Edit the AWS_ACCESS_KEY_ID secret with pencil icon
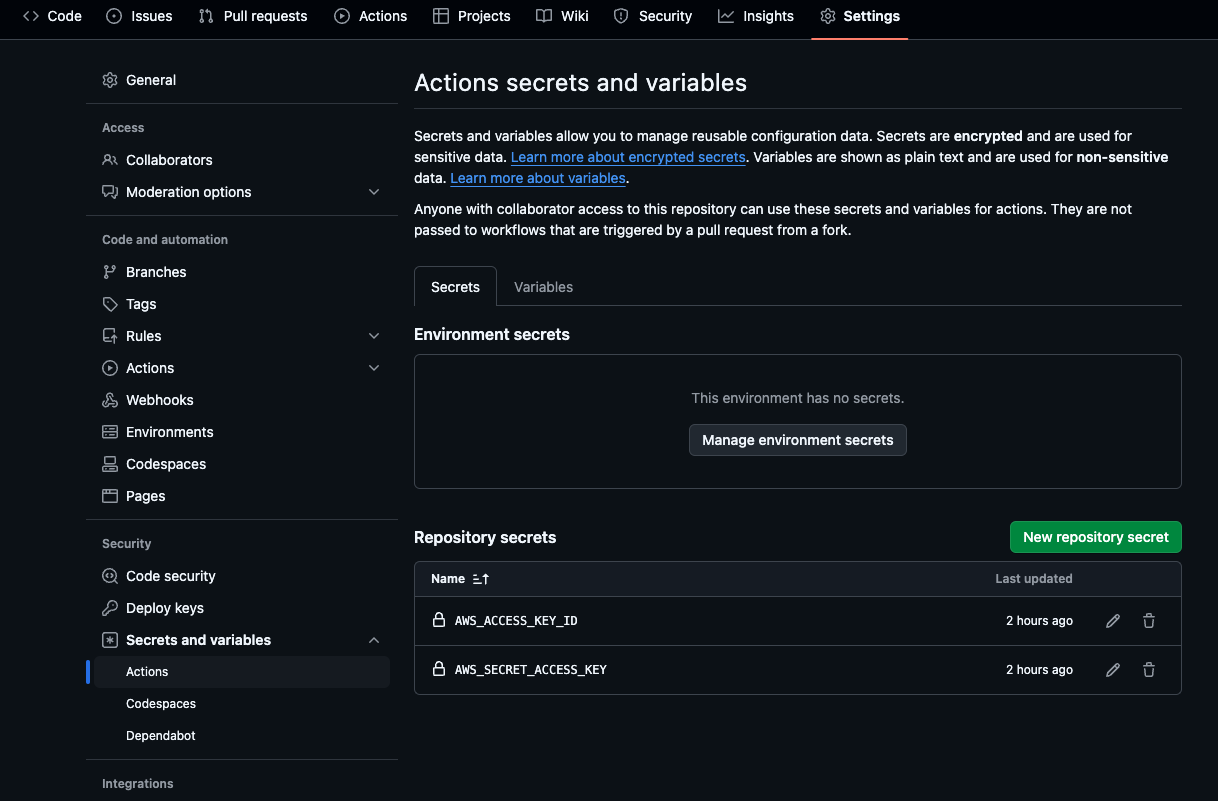This screenshot has height=801, width=1218. 1113,621
